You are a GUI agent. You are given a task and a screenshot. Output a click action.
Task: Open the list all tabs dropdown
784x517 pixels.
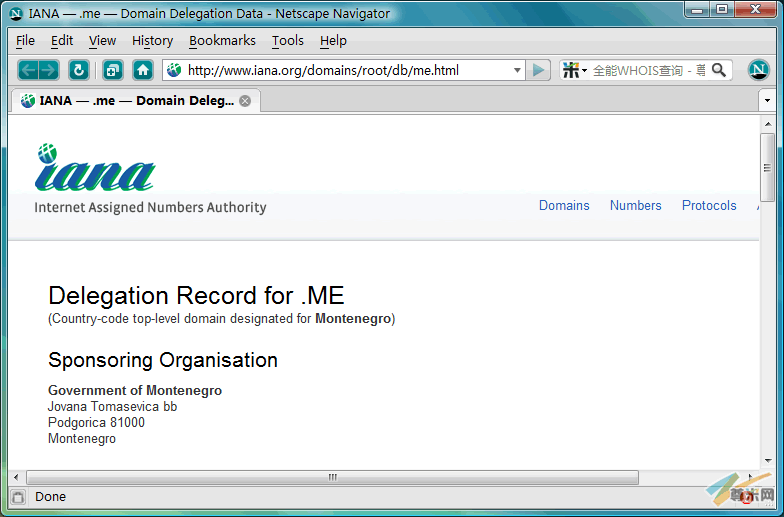[768, 100]
